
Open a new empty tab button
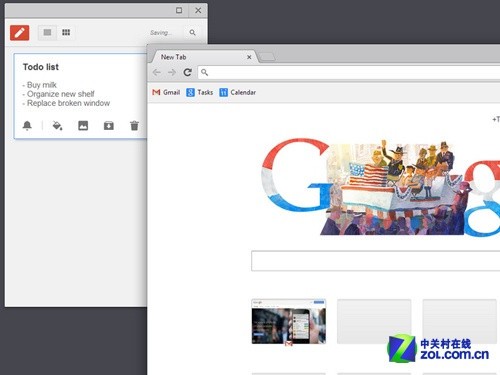click(267, 57)
